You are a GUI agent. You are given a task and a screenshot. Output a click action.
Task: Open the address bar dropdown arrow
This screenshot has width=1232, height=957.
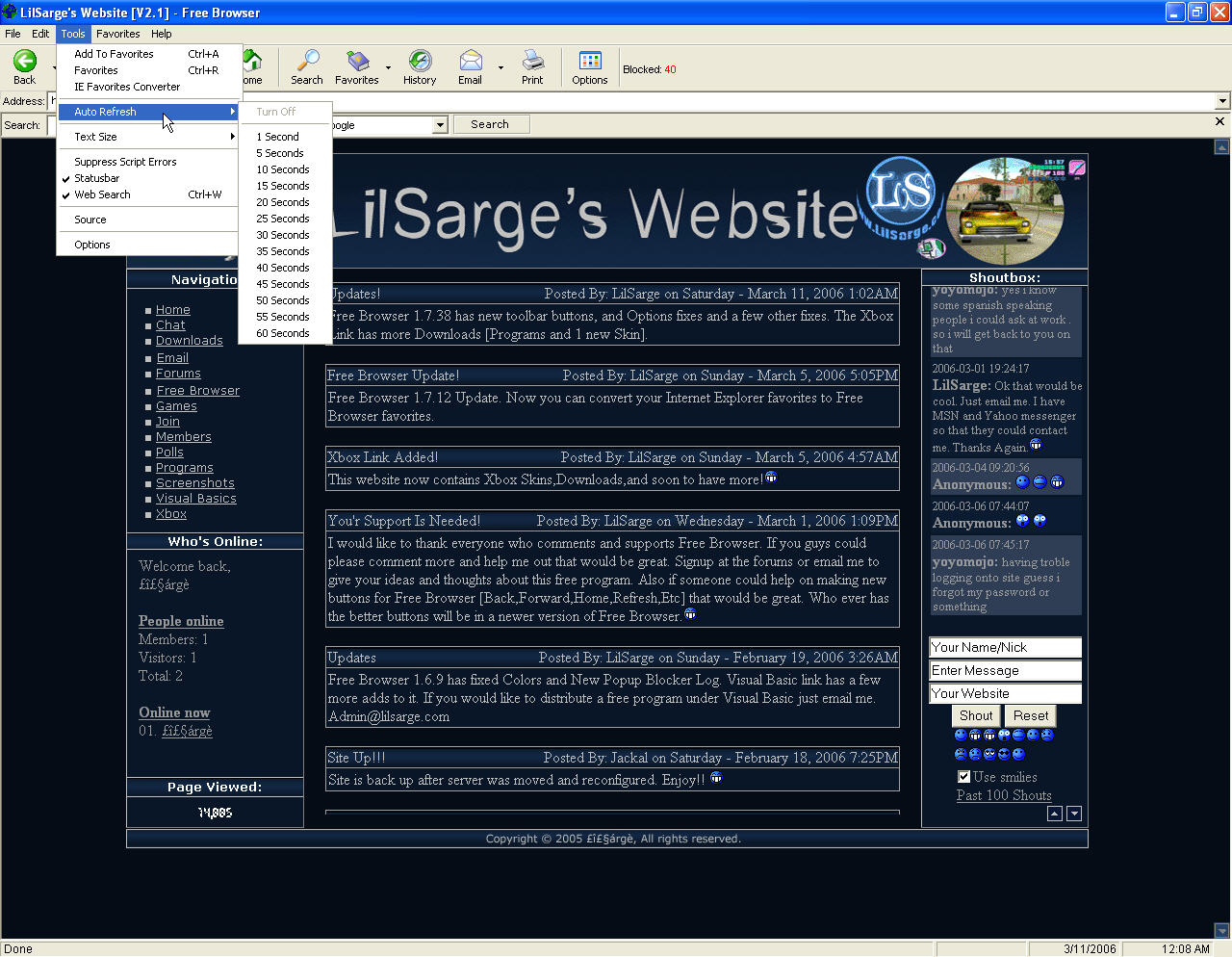click(x=1223, y=101)
